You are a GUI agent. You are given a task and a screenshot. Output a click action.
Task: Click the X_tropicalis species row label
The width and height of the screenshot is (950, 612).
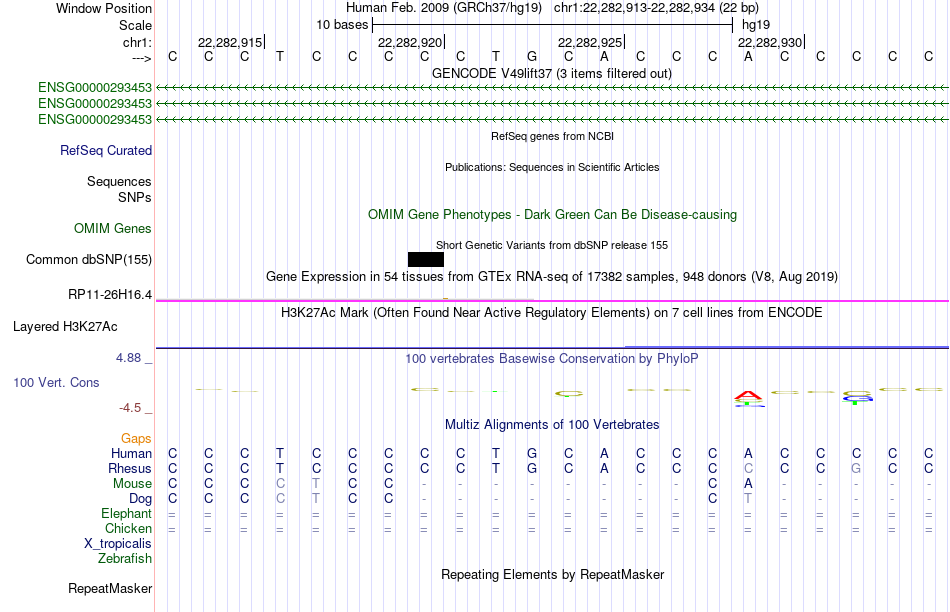click(x=118, y=544)
